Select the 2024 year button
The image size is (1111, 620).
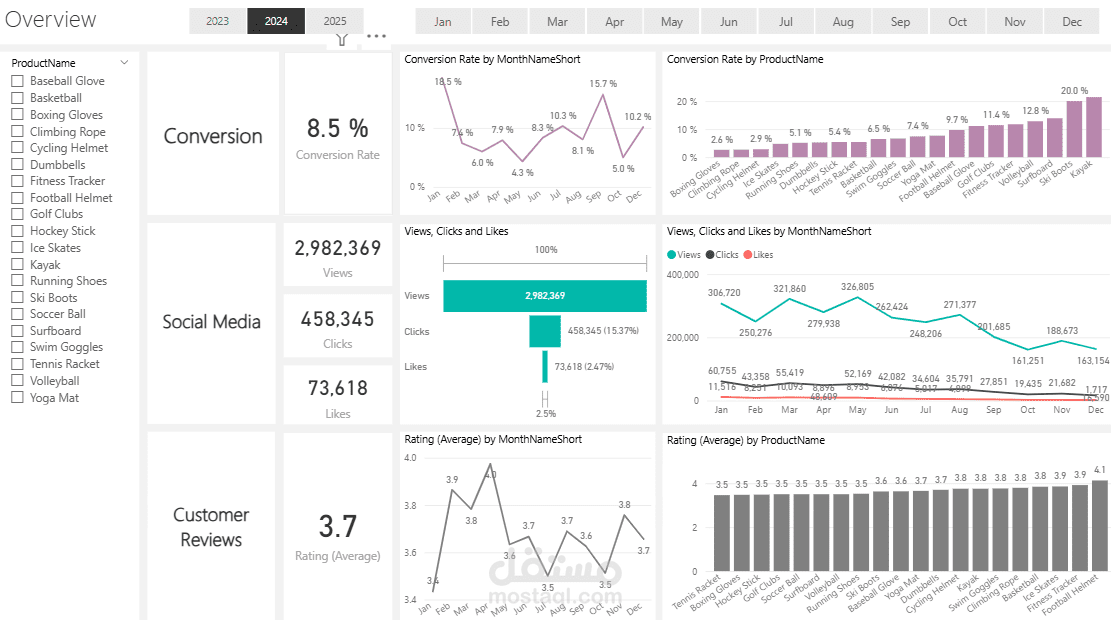276,21
